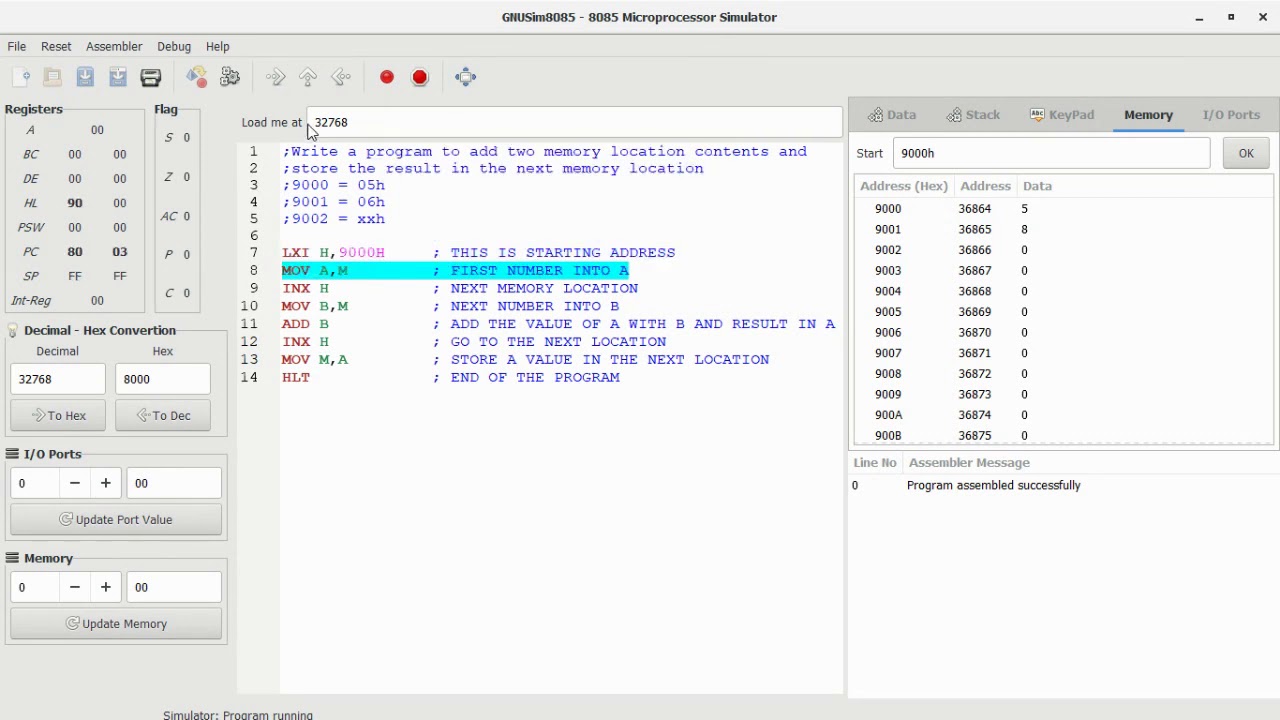Screen dimensions: 1280x720
Task: Click the Memory value field on the left panel
Action: 174,587
